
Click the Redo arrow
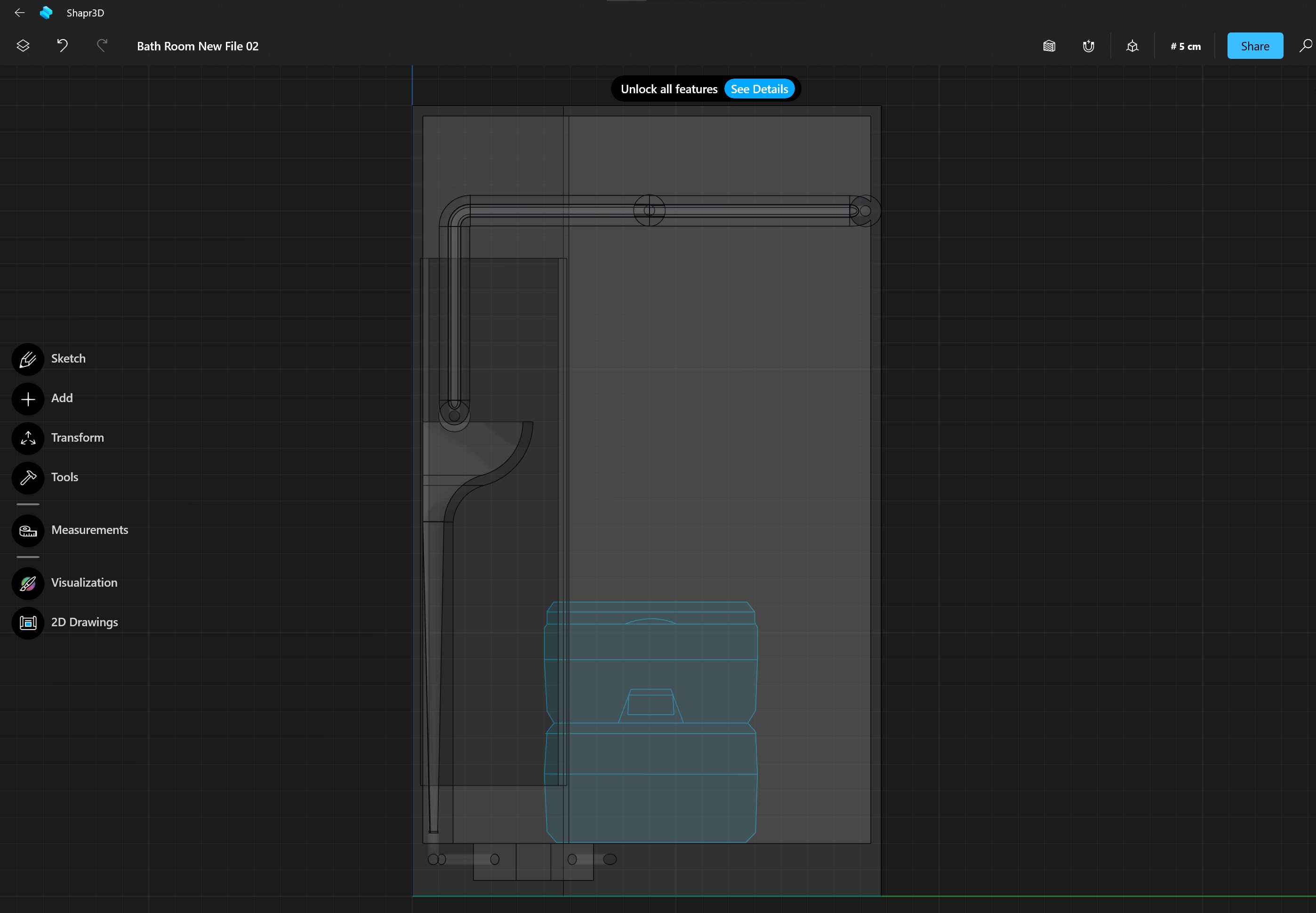click(102, 46)
